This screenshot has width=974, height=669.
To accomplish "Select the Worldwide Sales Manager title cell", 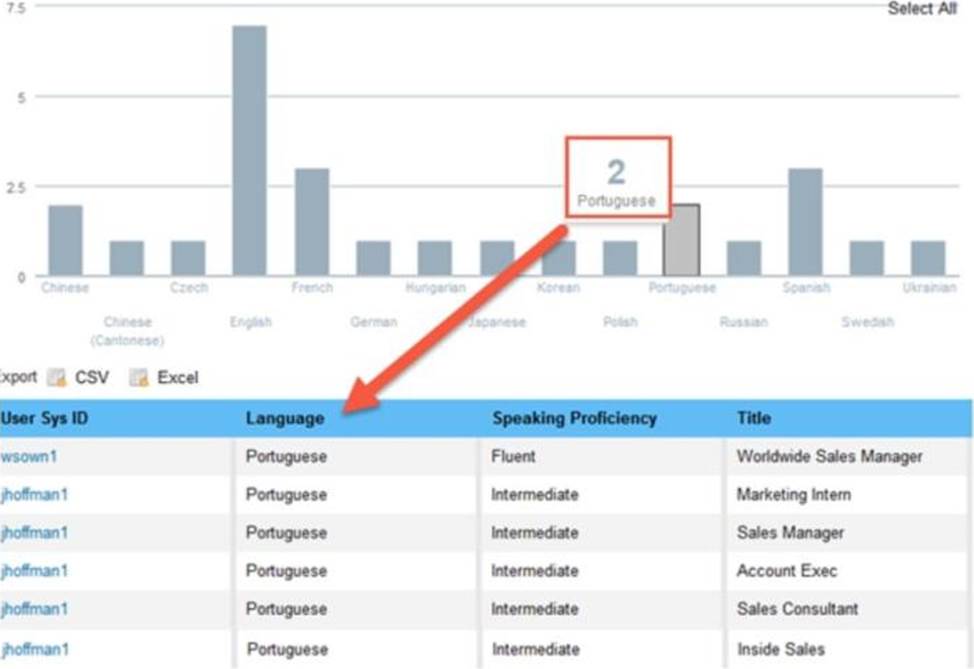I will coord(829,457).
